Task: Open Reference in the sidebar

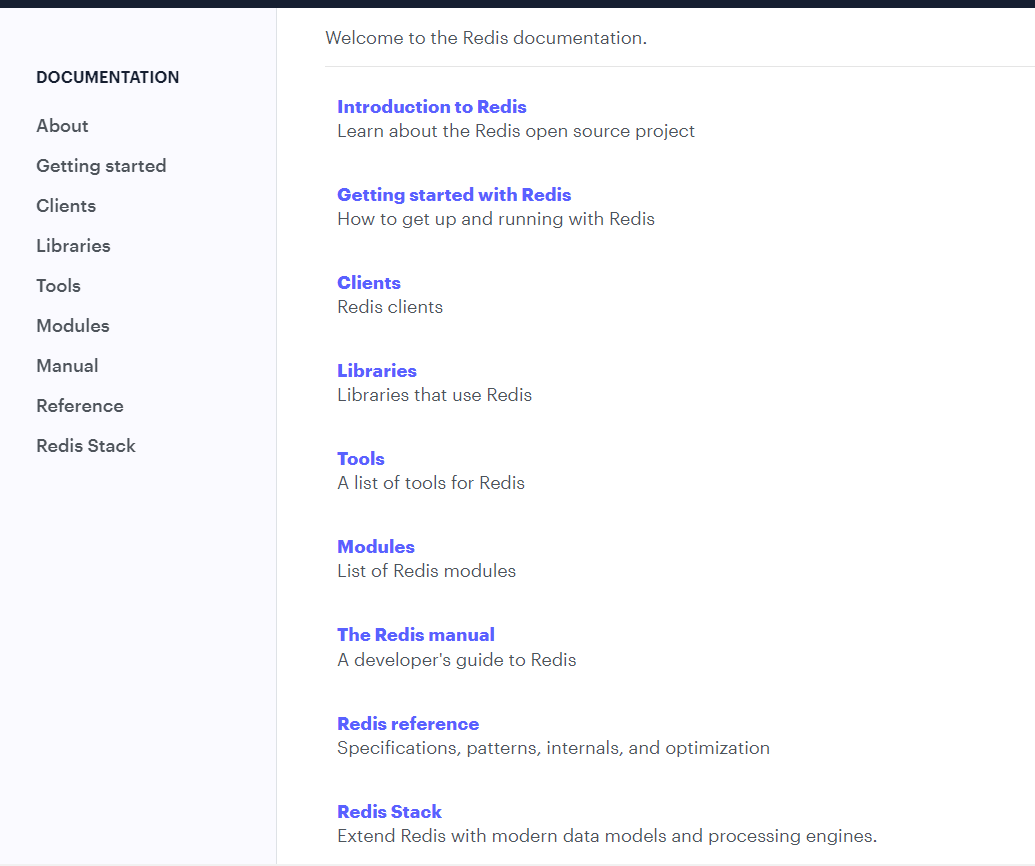Action: pos(80,406)
